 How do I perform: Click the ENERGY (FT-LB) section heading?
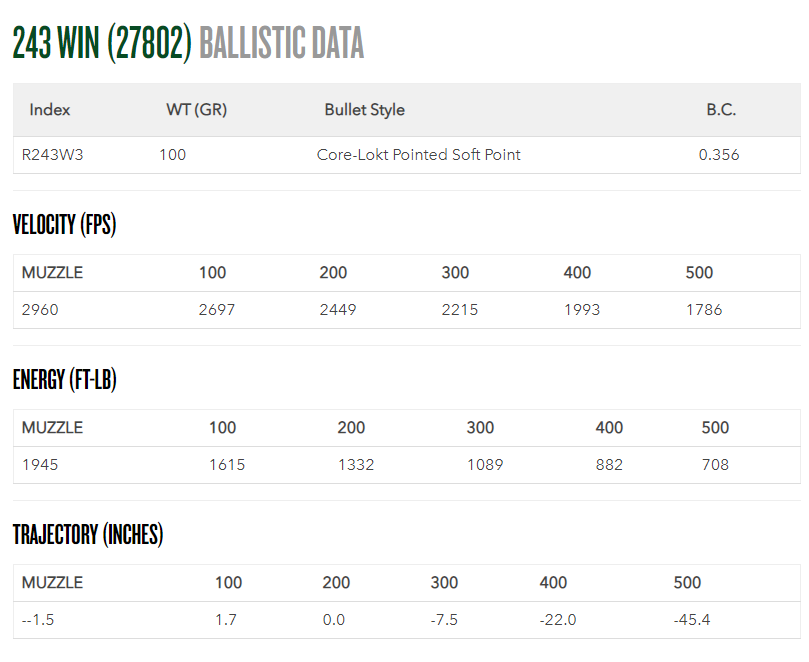click(64, 380)
